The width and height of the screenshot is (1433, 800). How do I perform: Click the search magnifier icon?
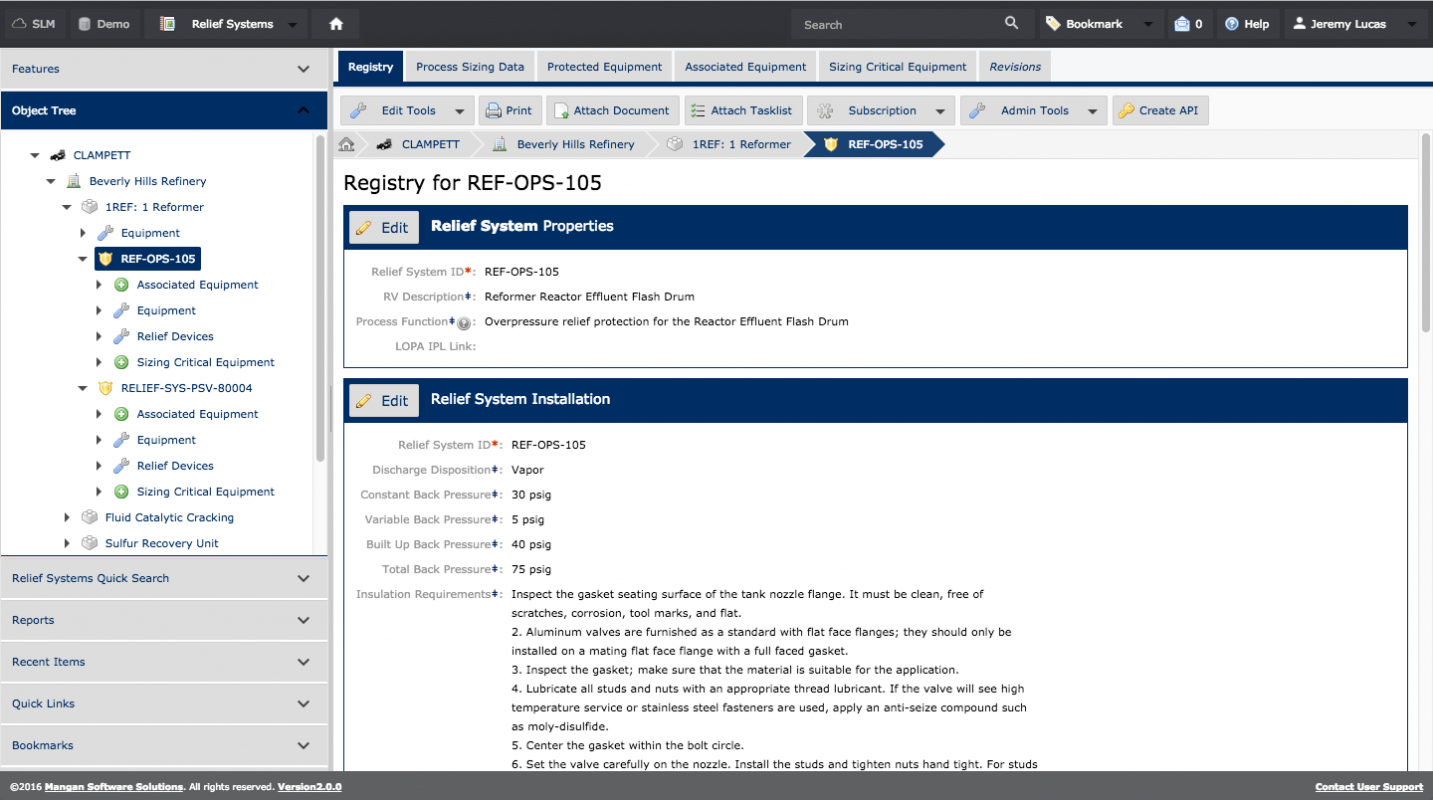(x=1012, y=24)
